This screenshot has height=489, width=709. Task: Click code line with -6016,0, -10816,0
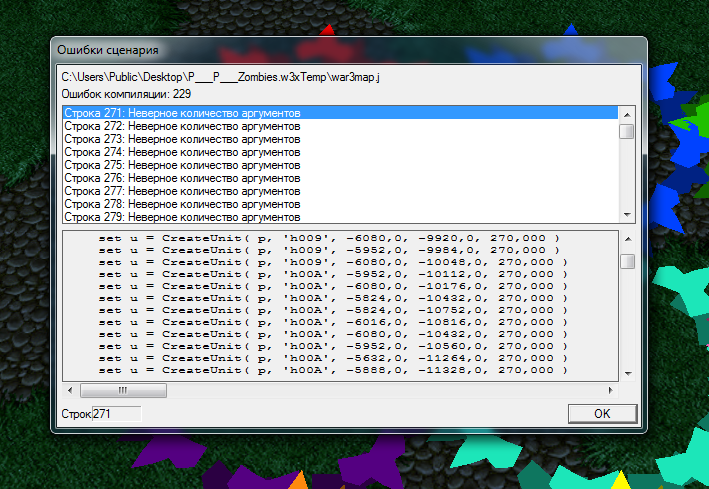(333, 322)
